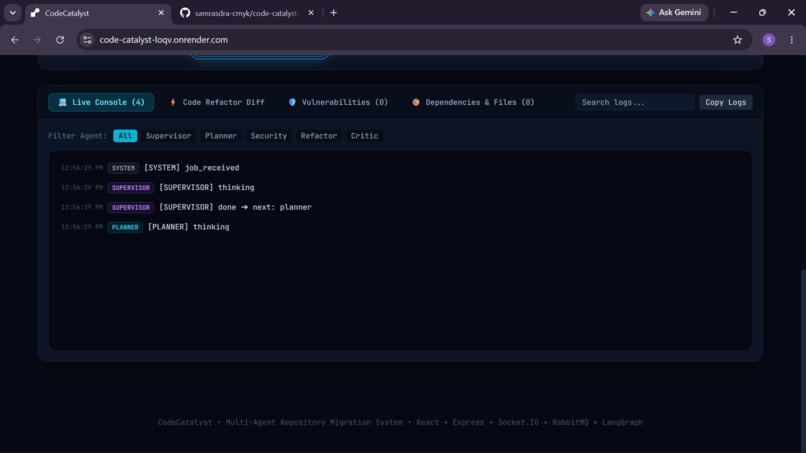Viewport: 806px width, 453px height.
Task: Click SUPERVISOR badge on thinking row
Action: [x=131, y=188]
